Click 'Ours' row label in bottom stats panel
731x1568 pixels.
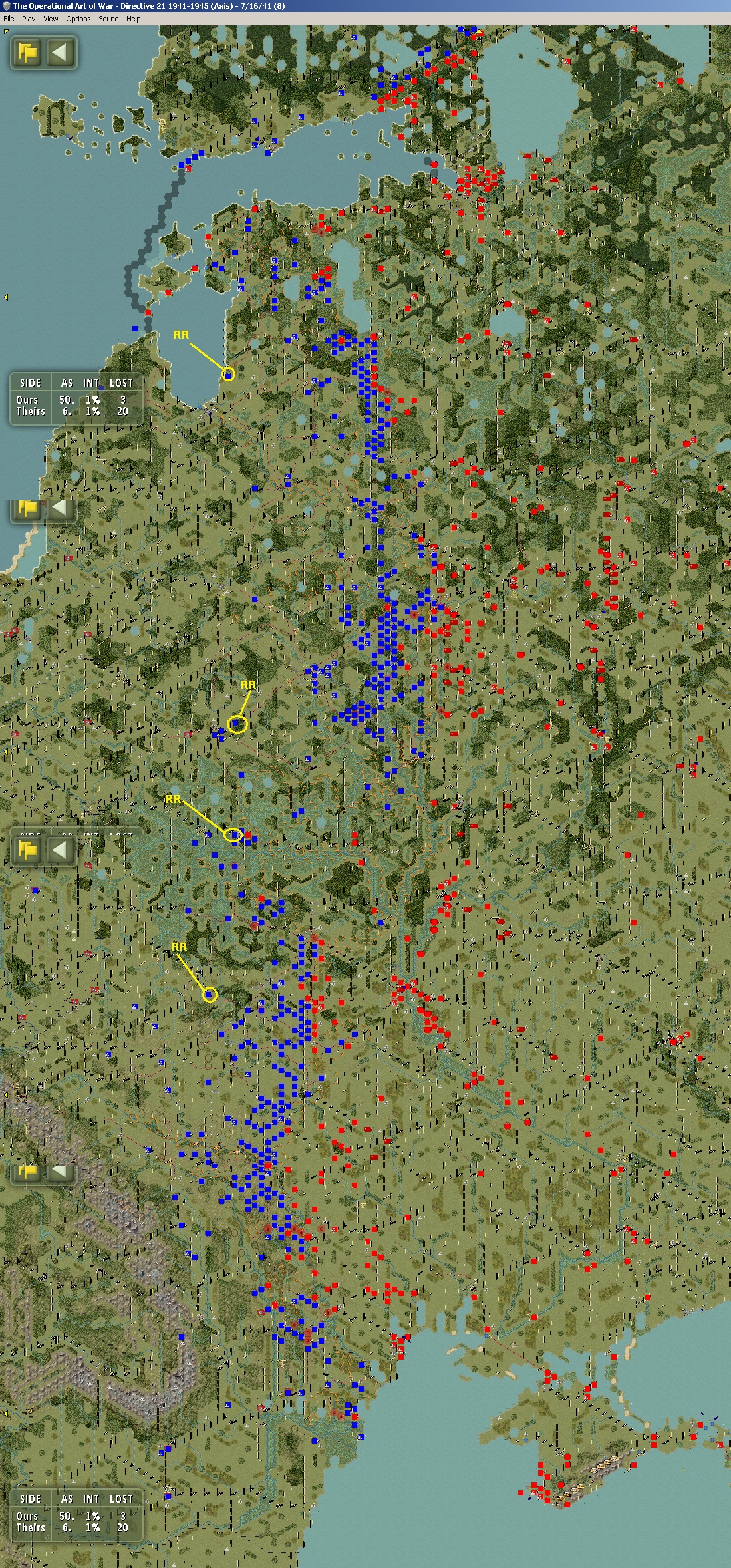point(27,1516)
